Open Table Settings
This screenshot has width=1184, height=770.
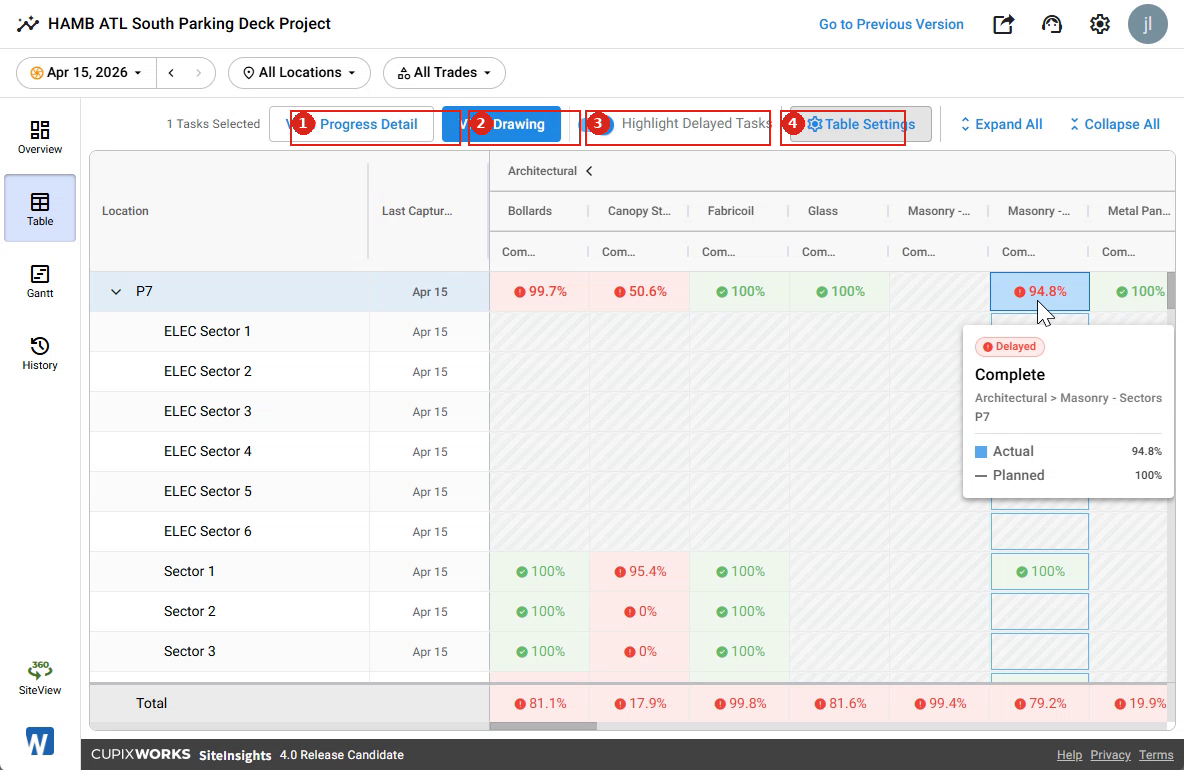click(x=861, y=124)
